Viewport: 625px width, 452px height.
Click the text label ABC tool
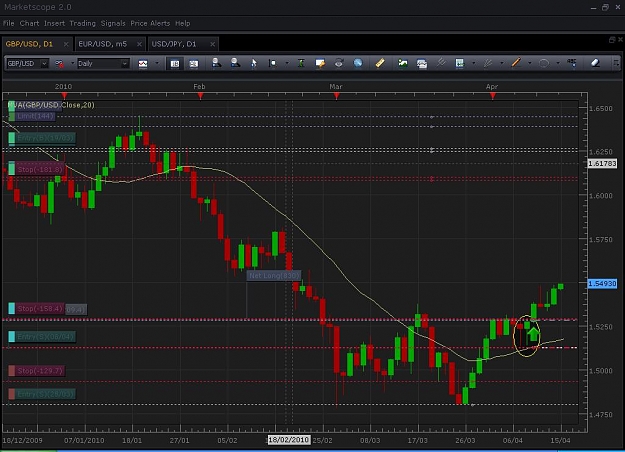point(572,63)
